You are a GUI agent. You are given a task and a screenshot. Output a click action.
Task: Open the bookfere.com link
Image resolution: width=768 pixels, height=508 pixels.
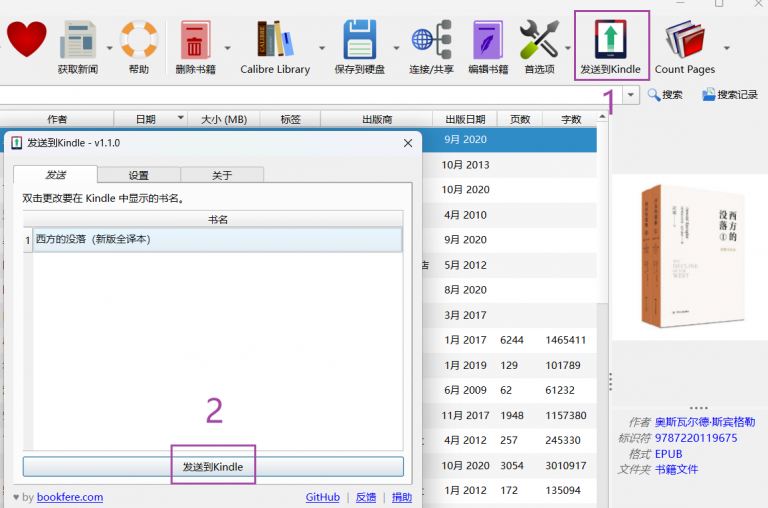pyautogui.click(x=70, y=497)
